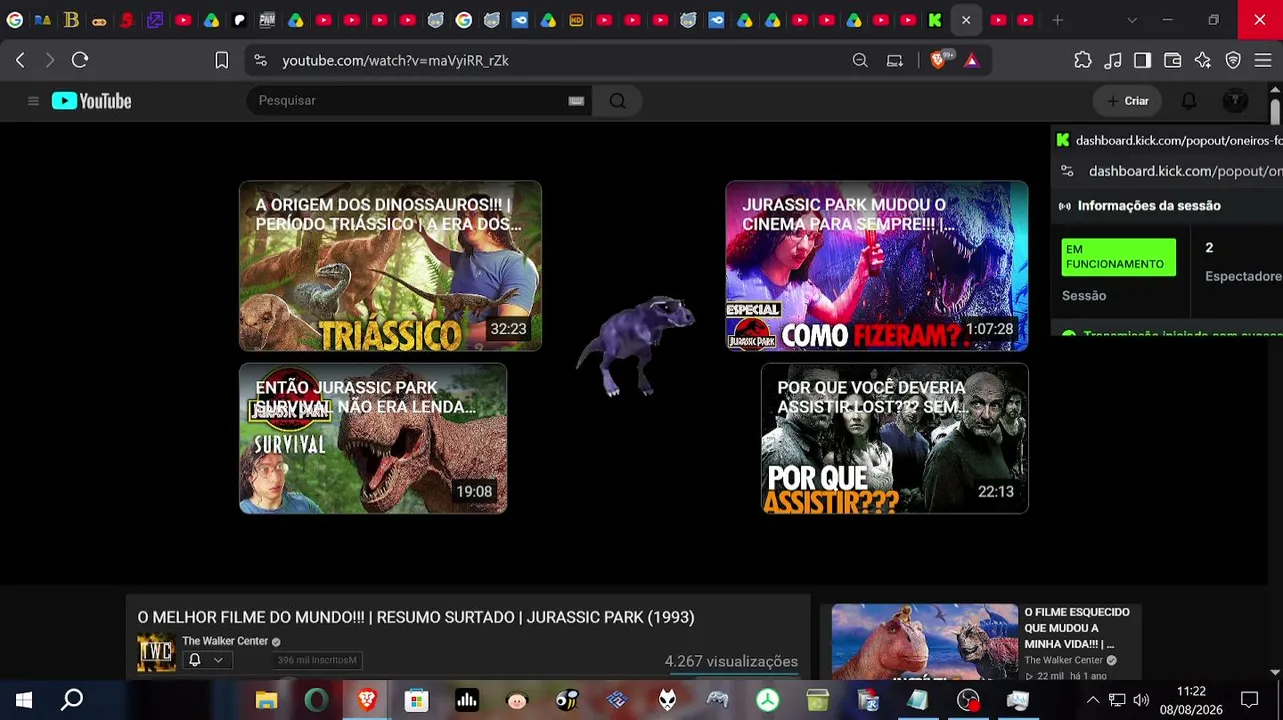
Task: View site information icon in address bar
Action: [x=261, y=60]
